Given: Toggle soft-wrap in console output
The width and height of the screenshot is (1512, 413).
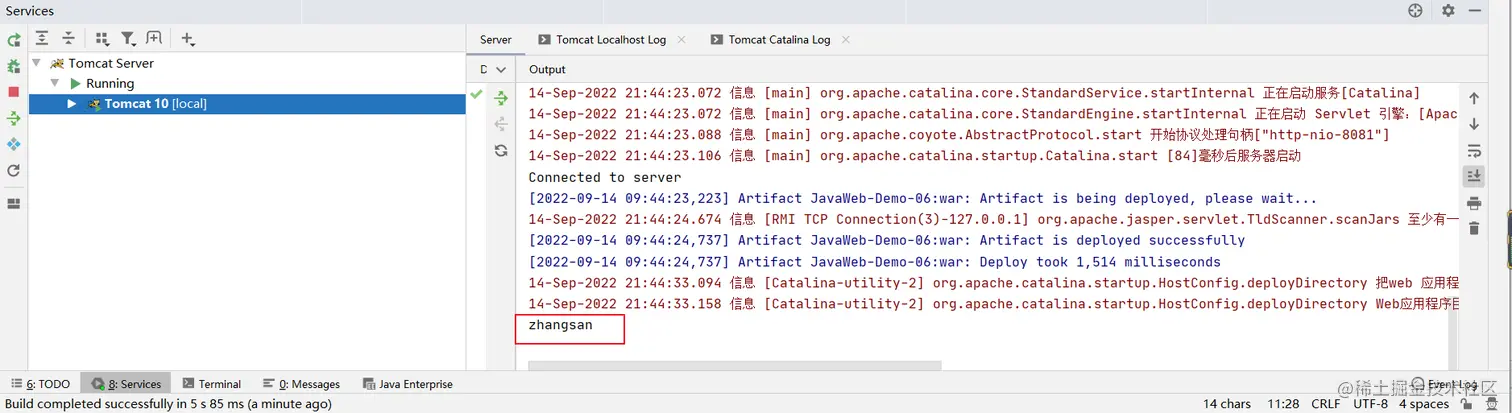Looking at the screenshot, I should (x=1474, y=151).
